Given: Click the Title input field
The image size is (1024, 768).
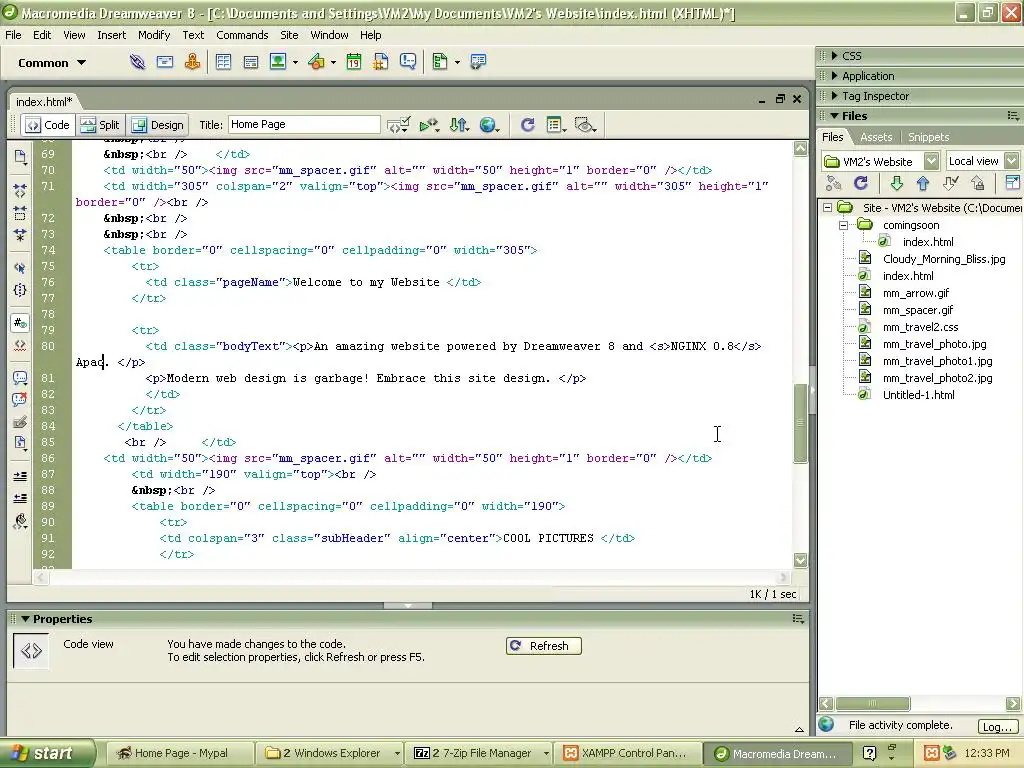Looking at the screenshot, I should click(x=304, y=125).
